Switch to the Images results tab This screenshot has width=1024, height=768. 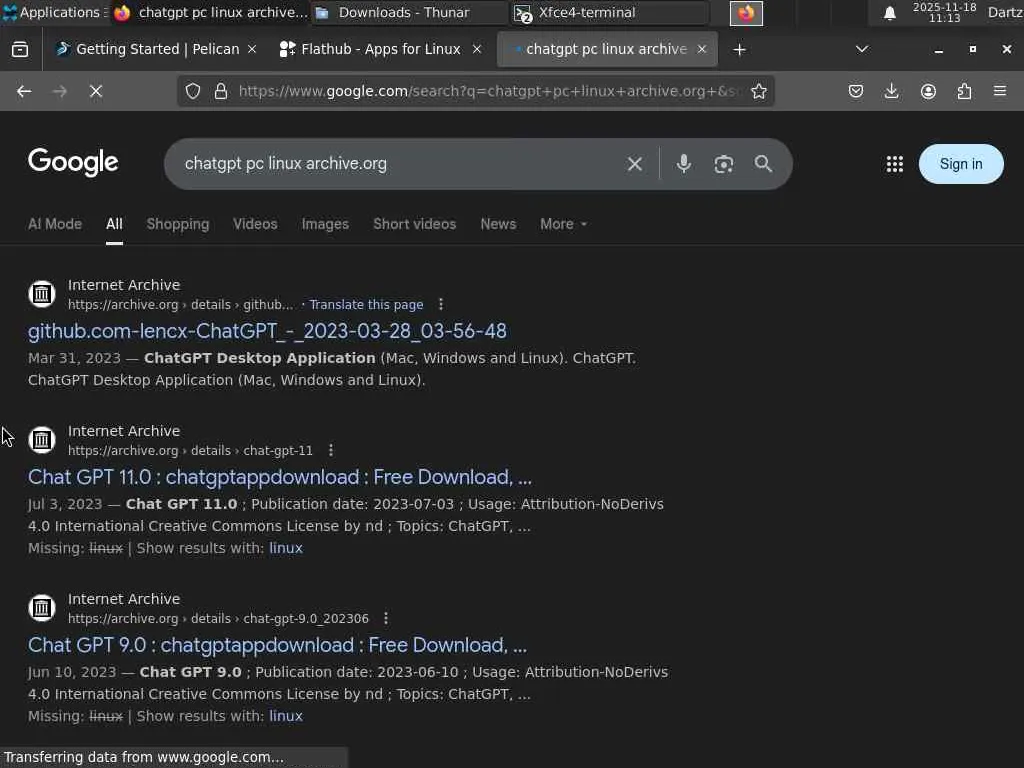(325, 224)
